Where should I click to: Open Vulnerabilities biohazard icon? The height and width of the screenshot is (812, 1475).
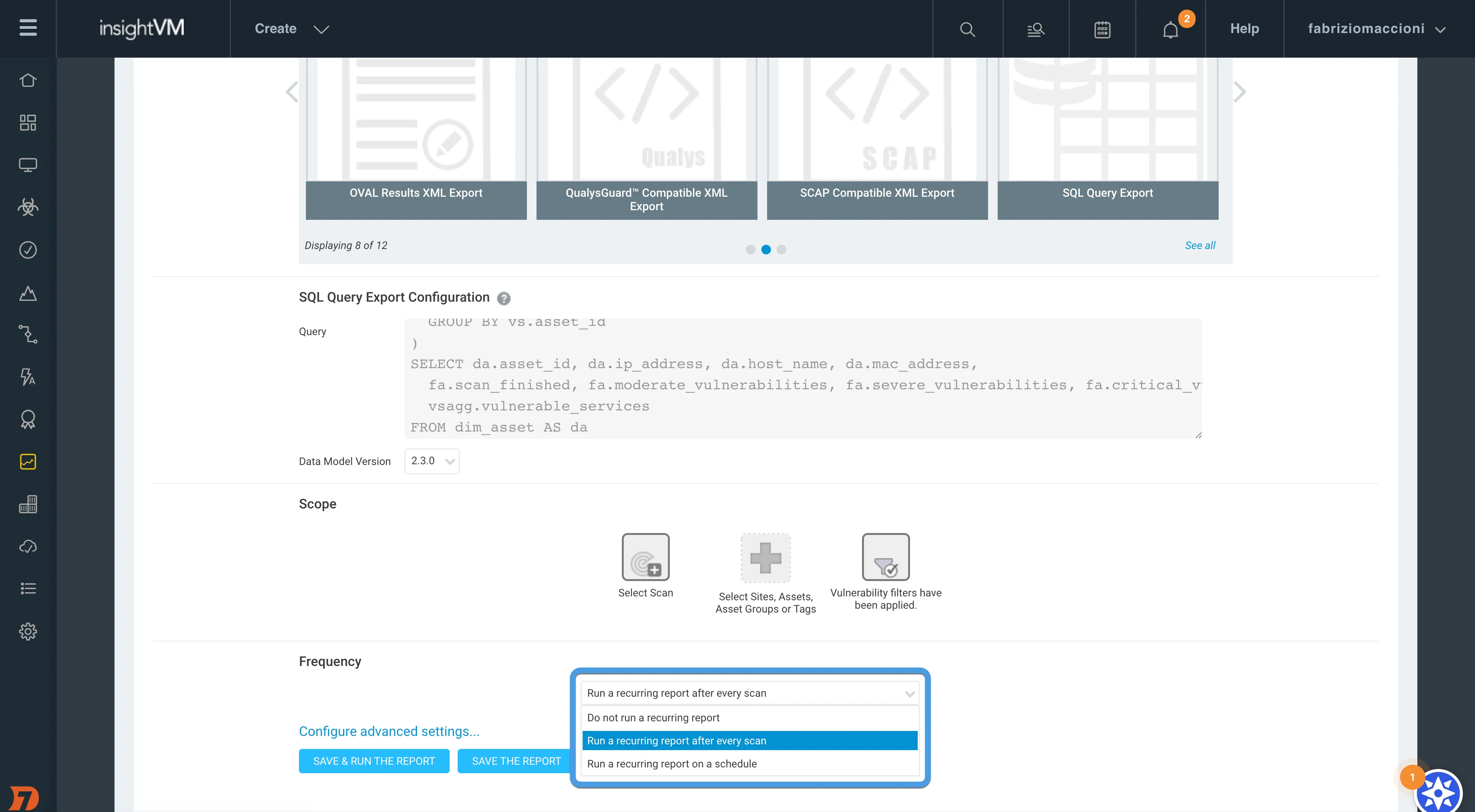[x=28, y=207]
